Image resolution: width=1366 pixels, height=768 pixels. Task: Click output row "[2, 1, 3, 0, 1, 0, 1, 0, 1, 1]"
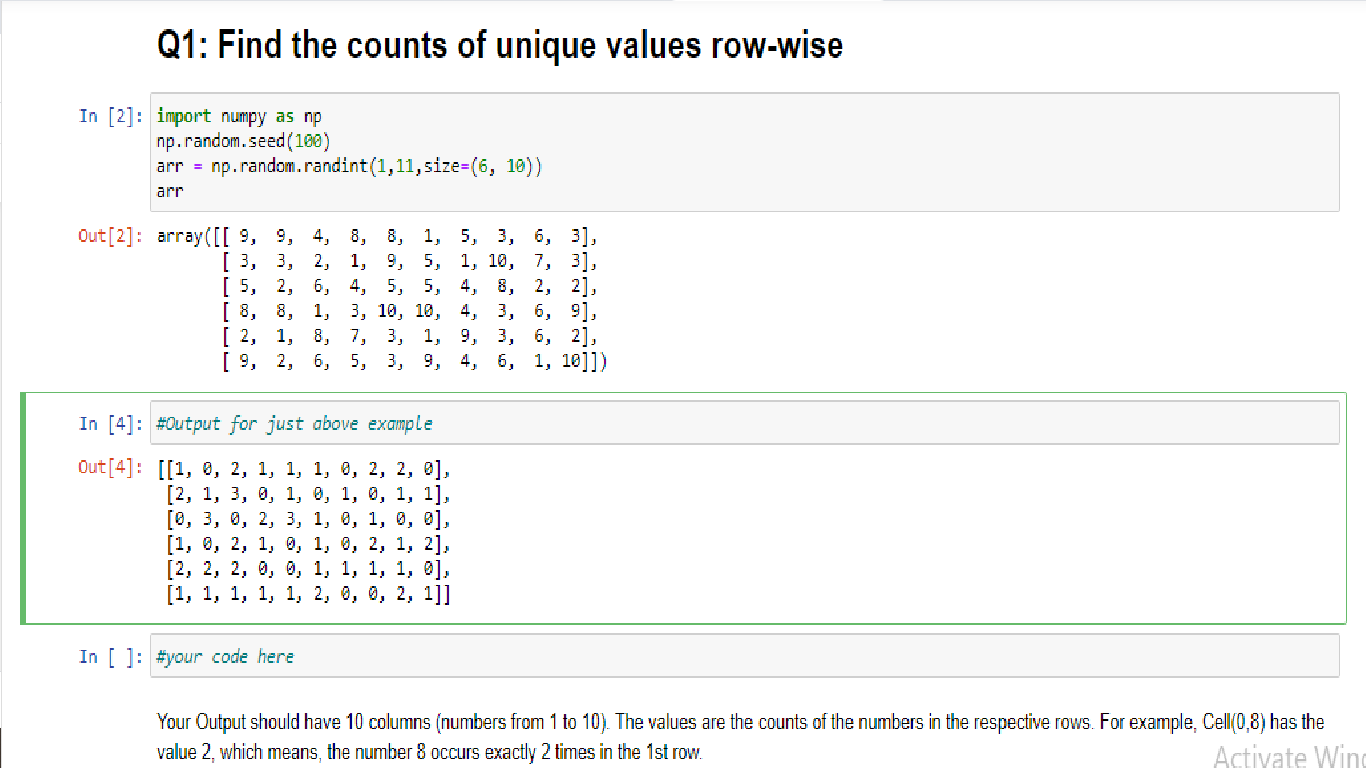pos(309,494)
